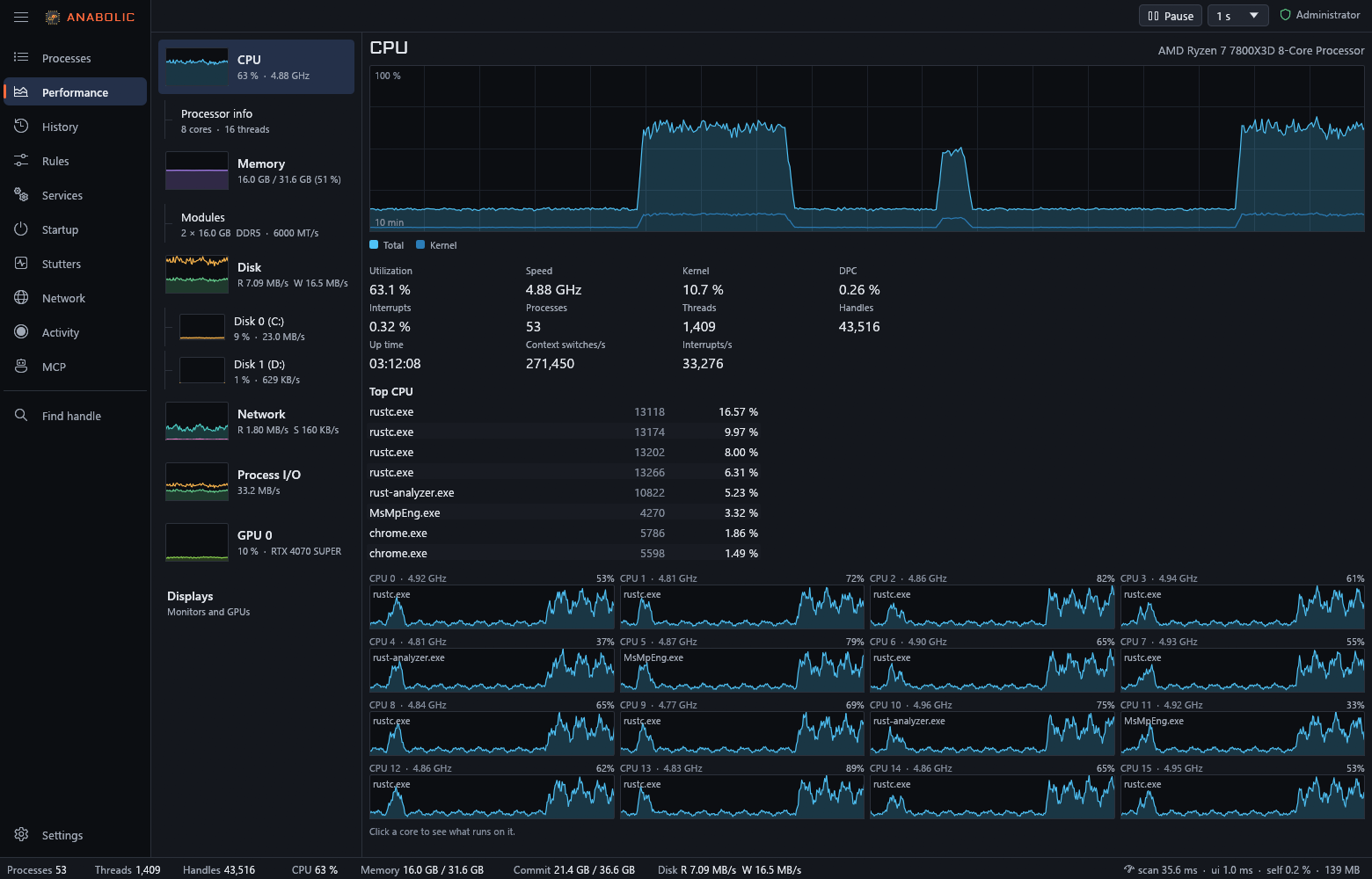
Task: Open the GPU 0 RTX 4070 SUPER card
Action: pyautogui.click(x=256, y=542)
